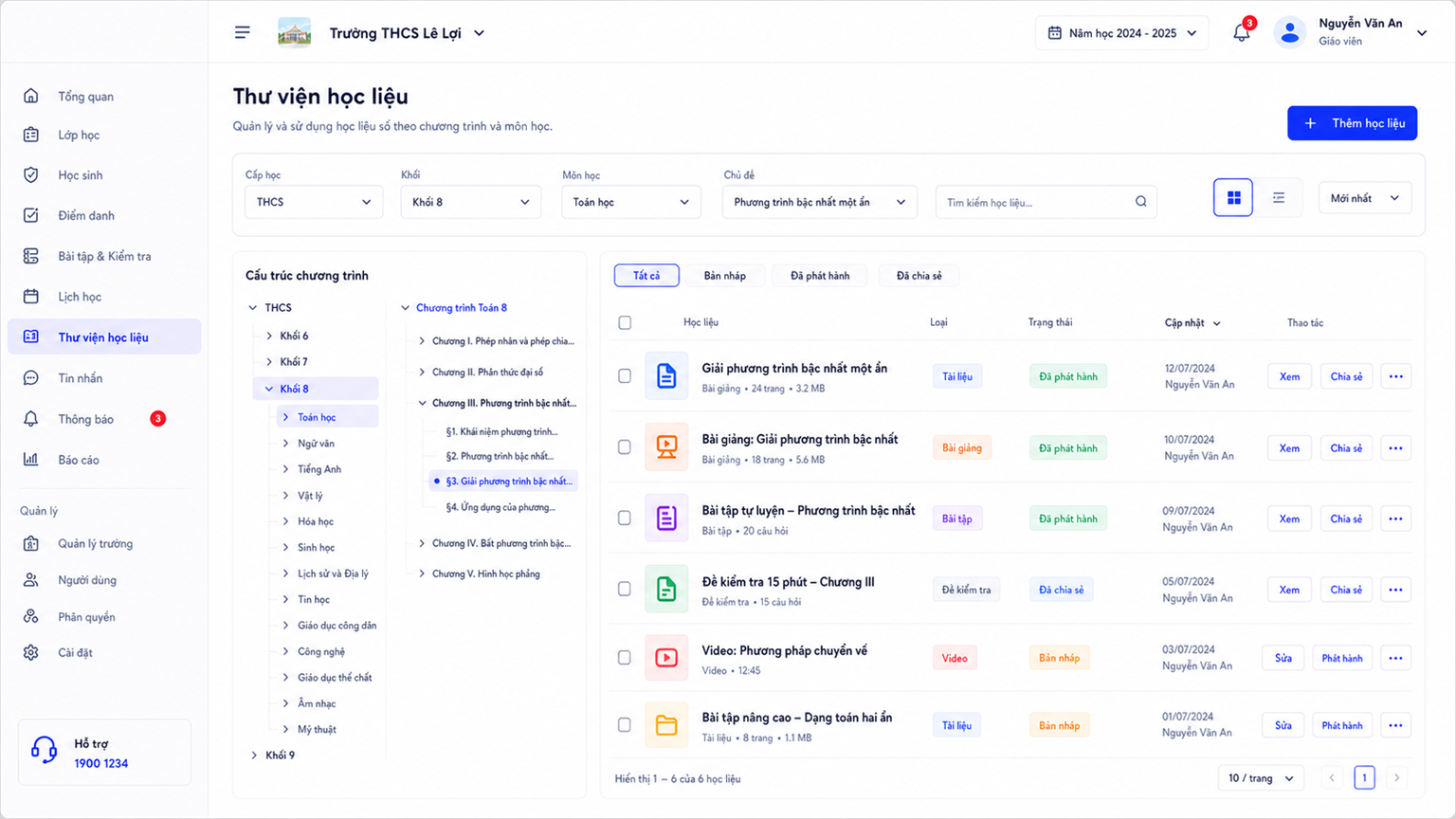Click the red video play icon

coord(666,658)
